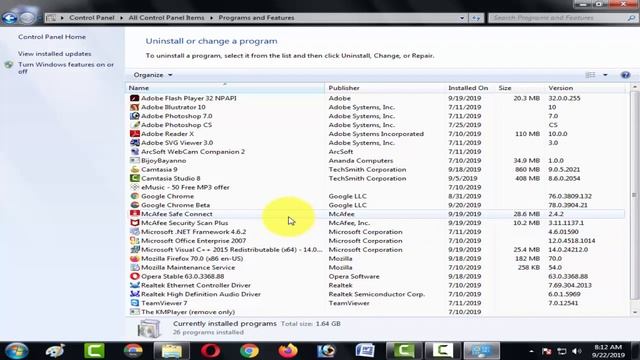Screen dimensions: 640x360
Task: Sort by the Version column header
Action: point(585,88)
